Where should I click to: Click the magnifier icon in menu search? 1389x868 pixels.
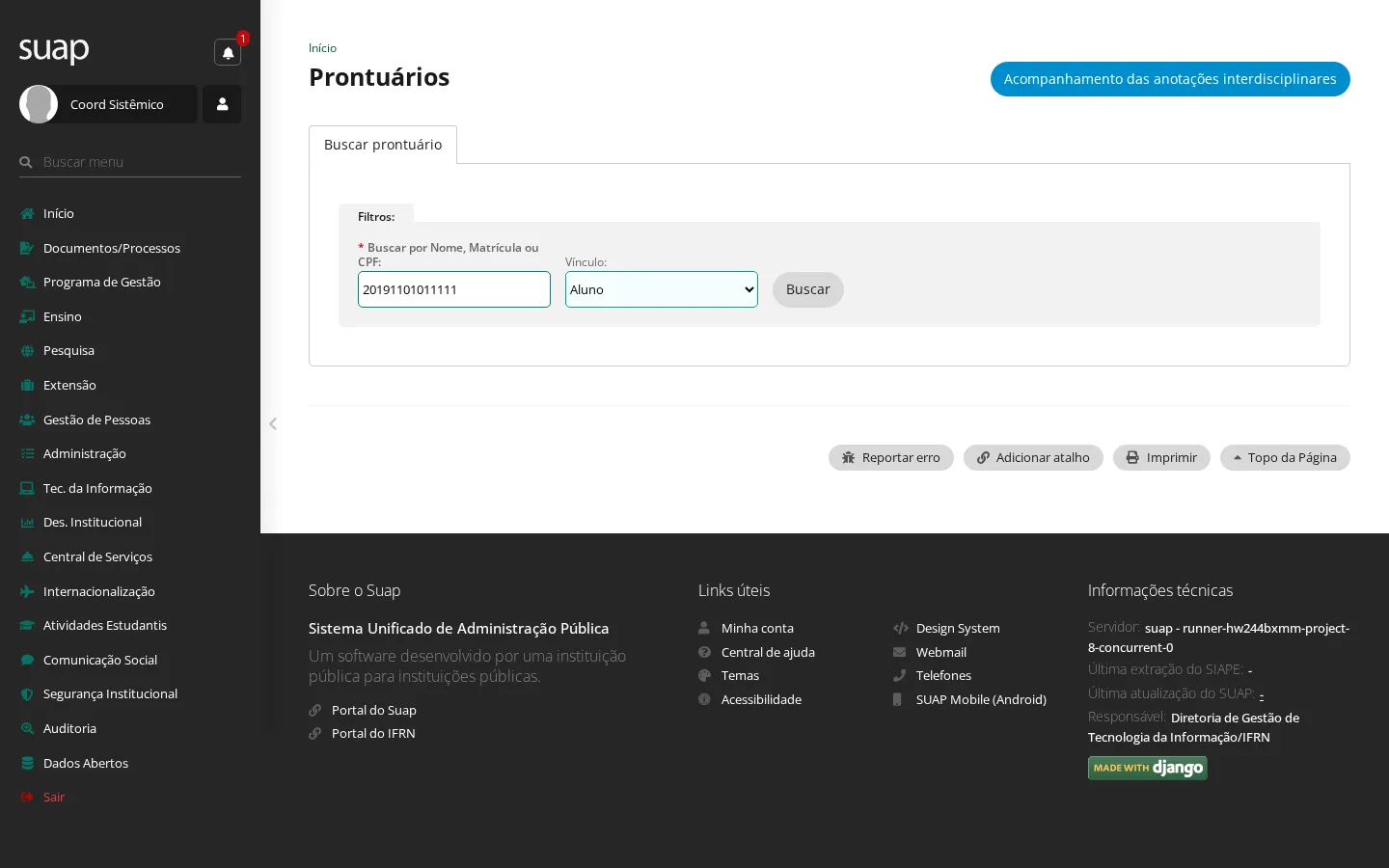tap(26, 162)
